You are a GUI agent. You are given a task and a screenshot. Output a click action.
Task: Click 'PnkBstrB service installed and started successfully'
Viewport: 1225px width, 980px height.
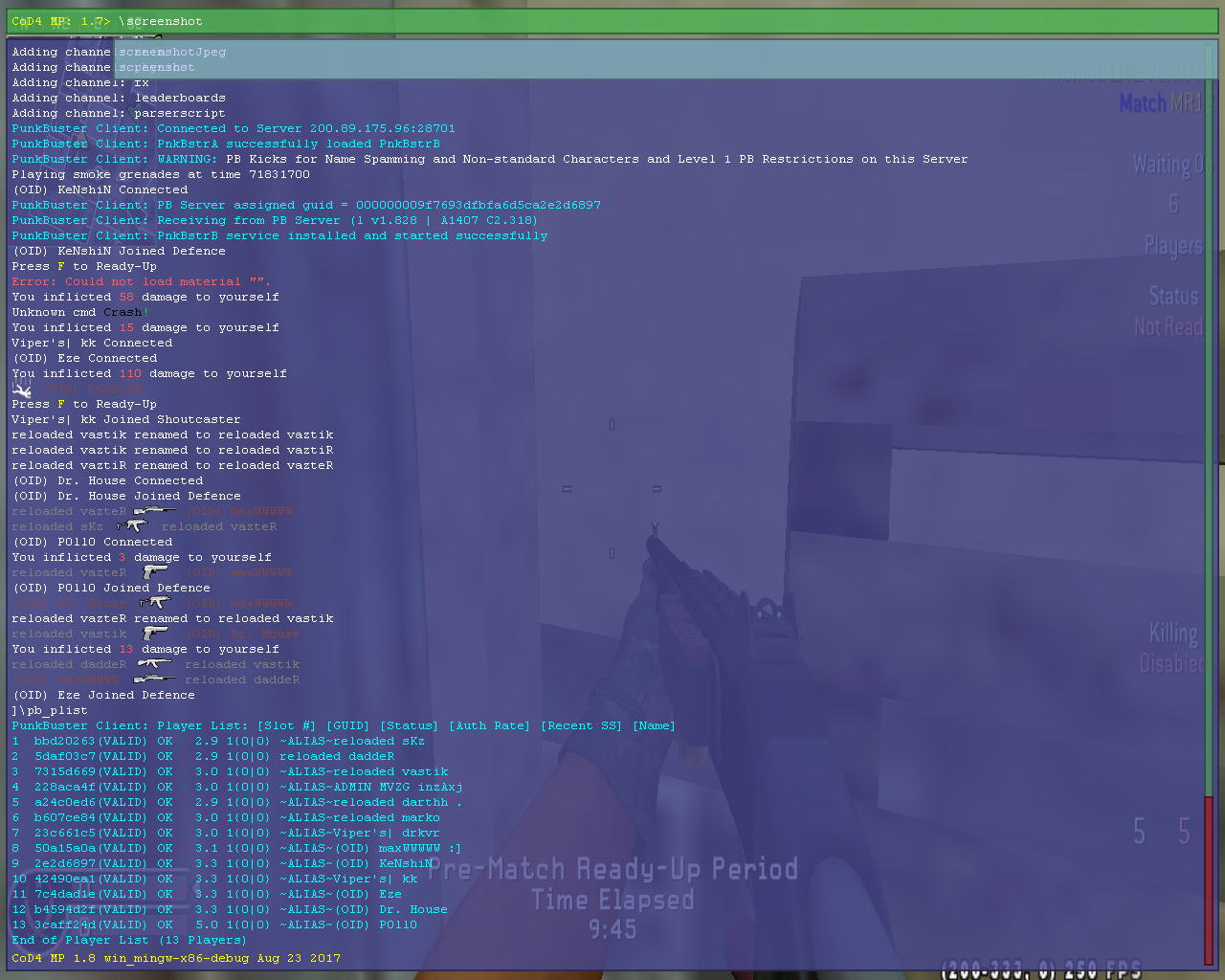tap(279, 235)
